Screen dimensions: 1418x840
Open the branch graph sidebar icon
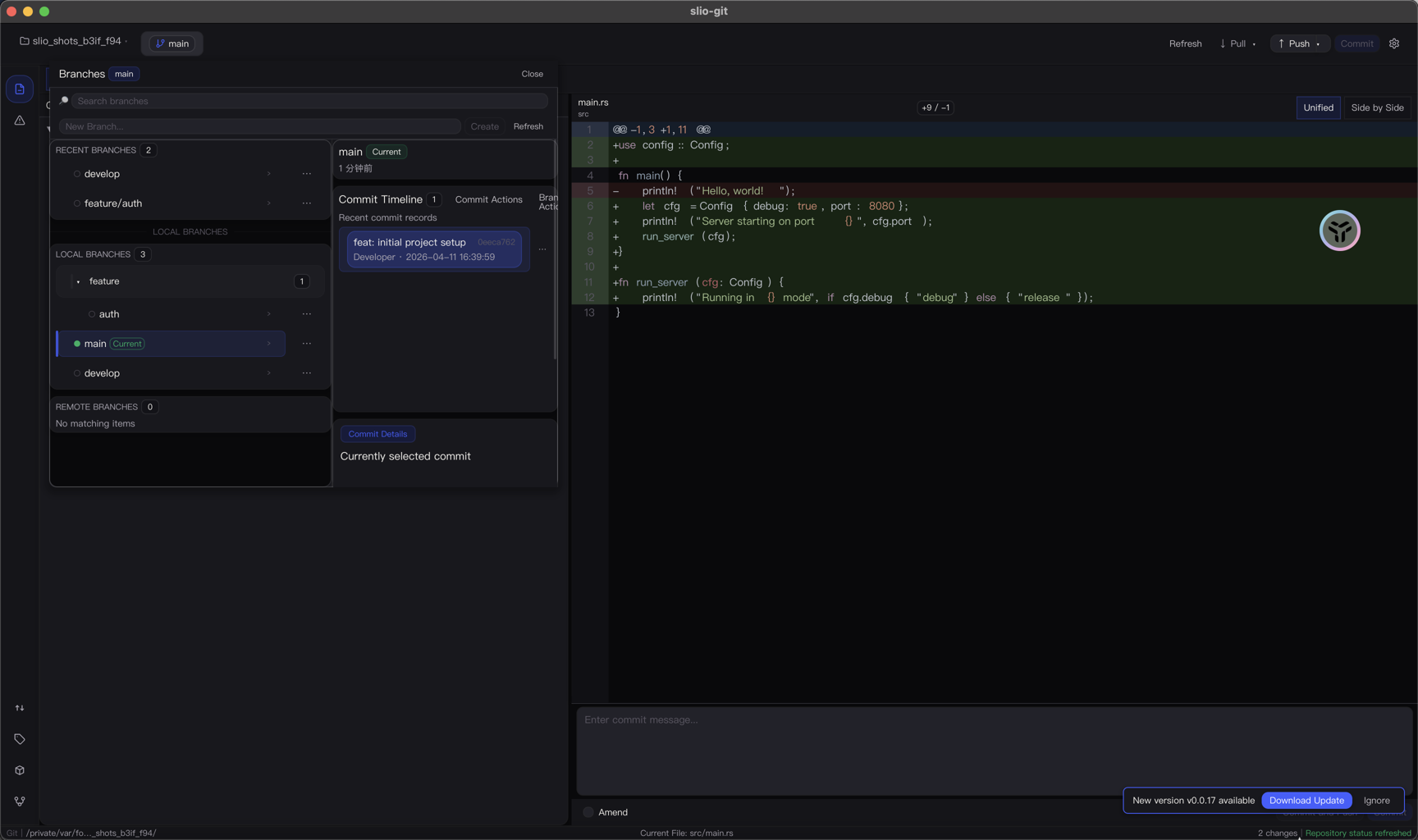pyautogui.click(x=20, y=801)
